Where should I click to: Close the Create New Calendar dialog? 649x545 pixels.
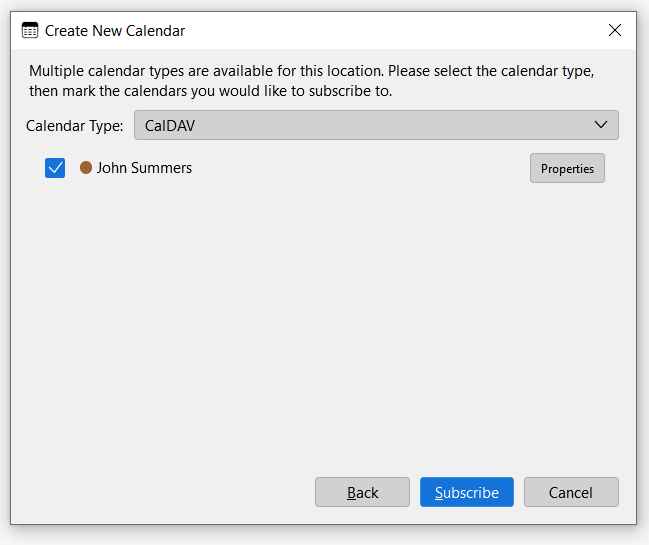coord(615,30)
